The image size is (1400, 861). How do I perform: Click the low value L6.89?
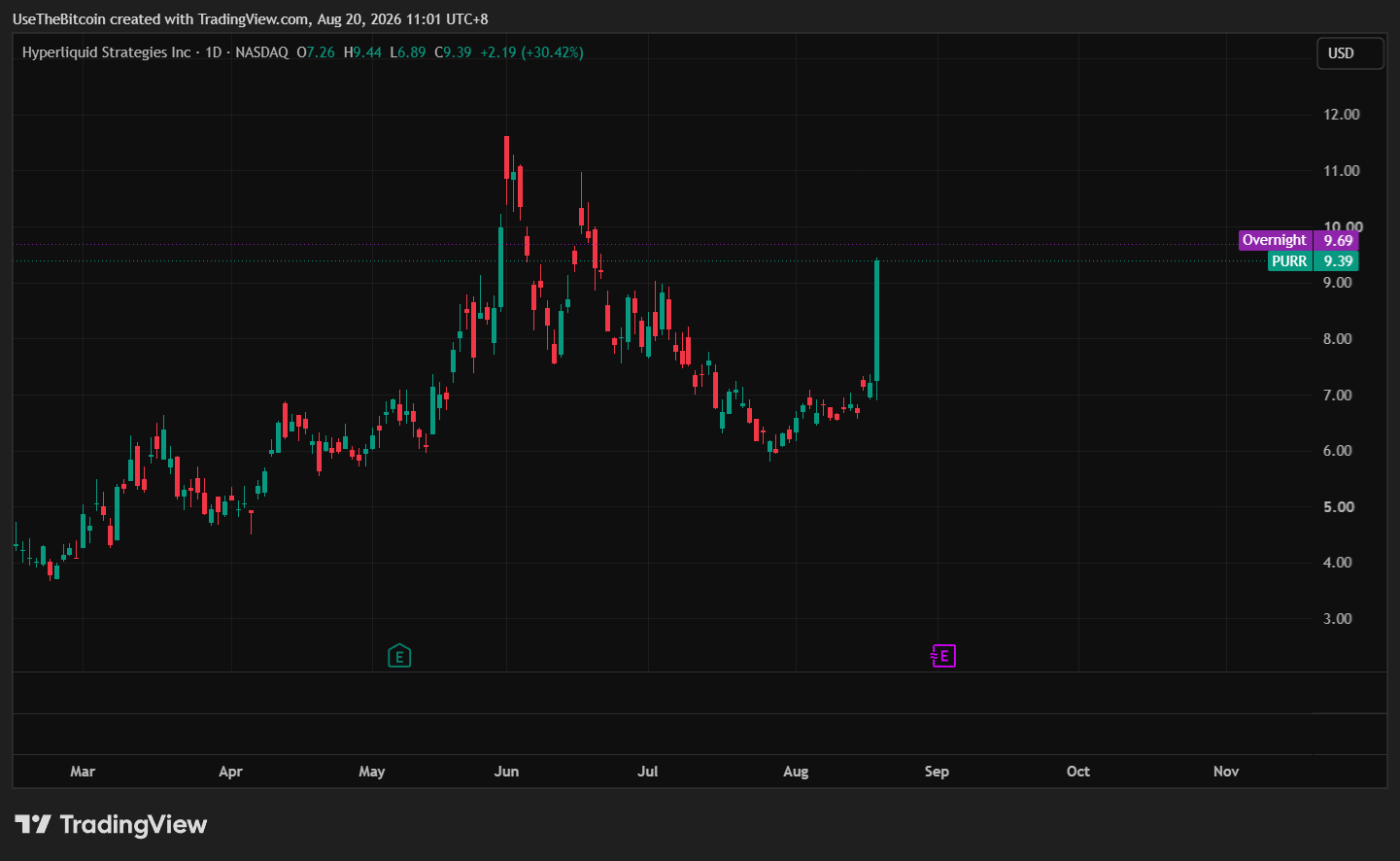pos(408,52)
